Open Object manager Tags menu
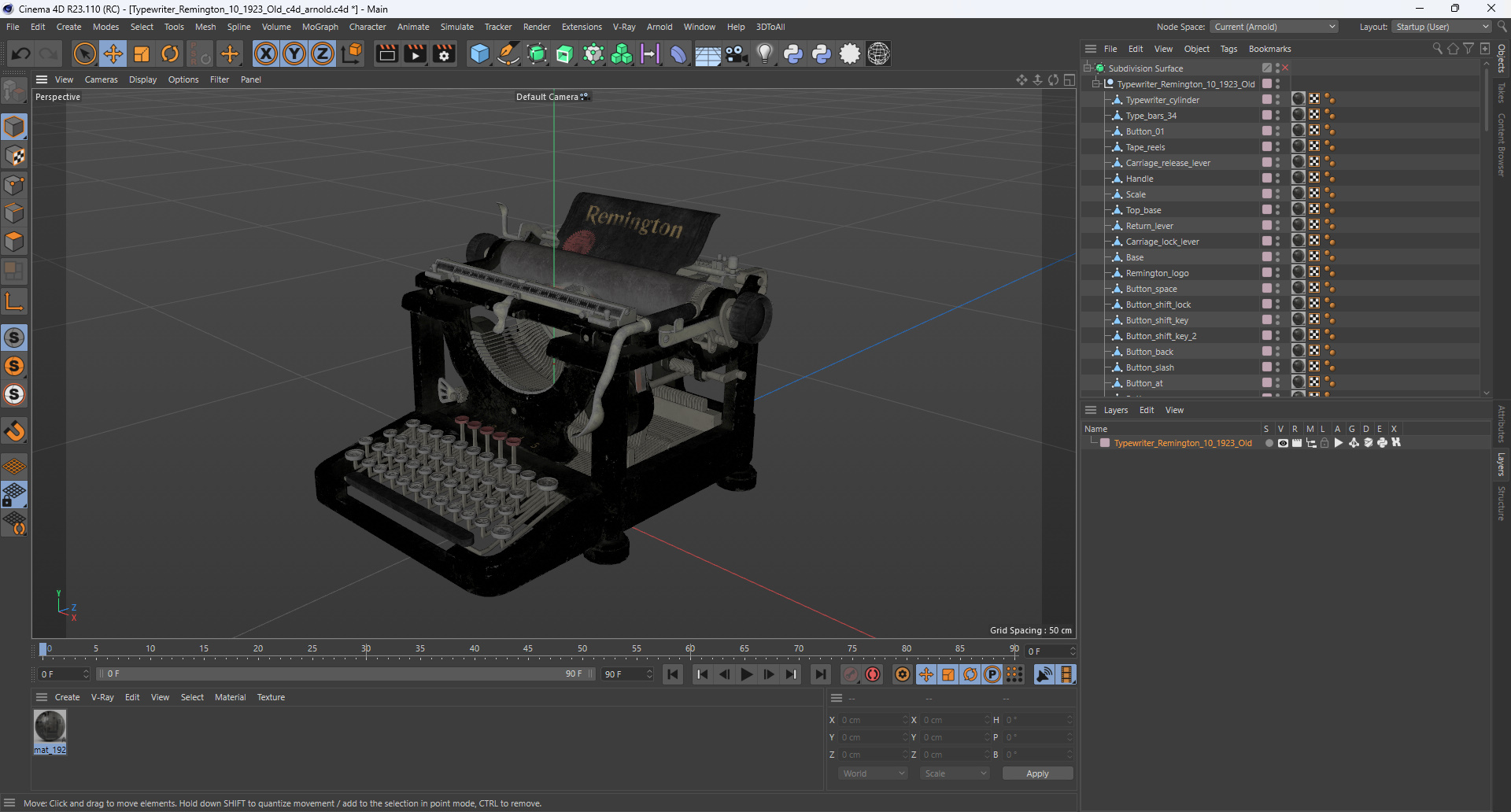Viewport: 1511px width, 812px height. click(1228, 49)
